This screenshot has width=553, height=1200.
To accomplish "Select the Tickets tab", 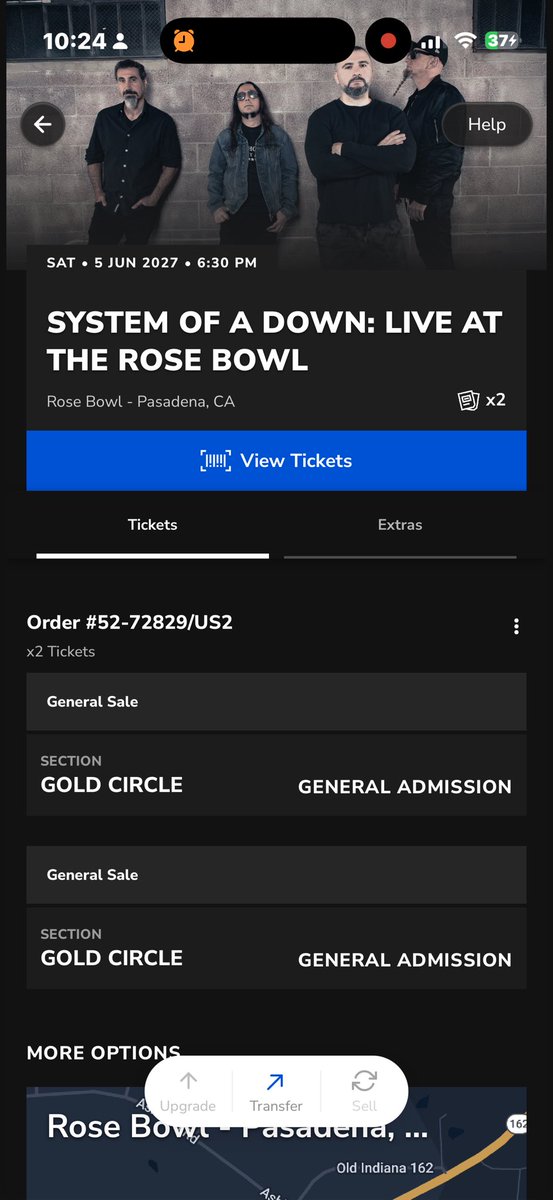I will point(152,525).
